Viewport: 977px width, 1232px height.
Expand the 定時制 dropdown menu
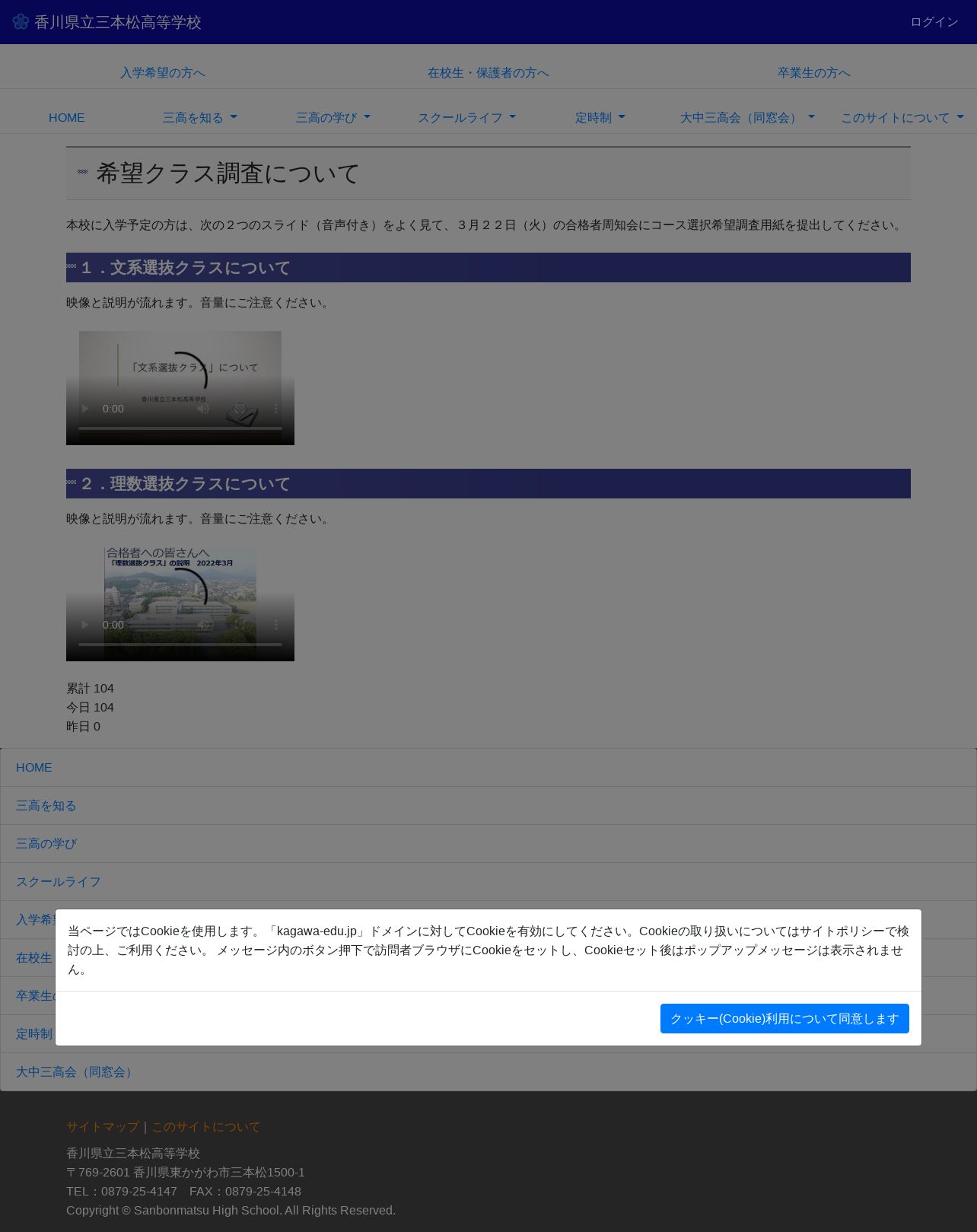(600, 118)
